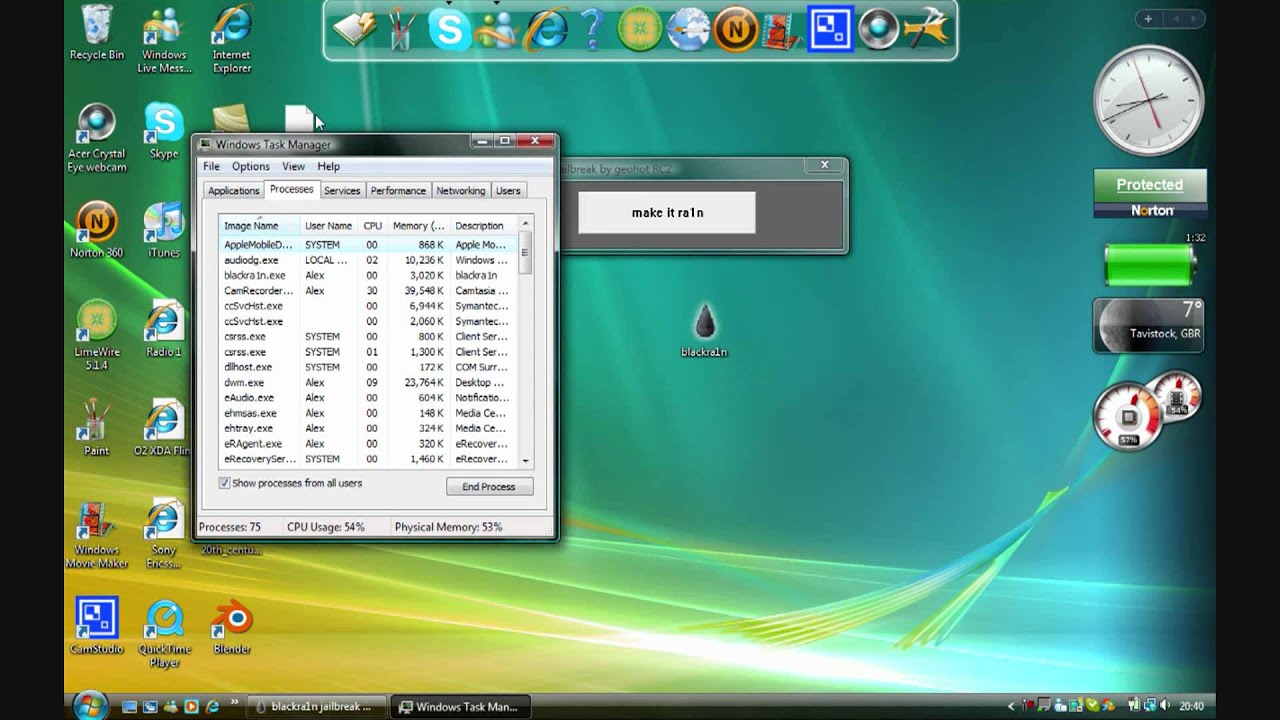Switch to the Users tab
This screenshot has width=1280, height=720.
(x=508, y=191)
